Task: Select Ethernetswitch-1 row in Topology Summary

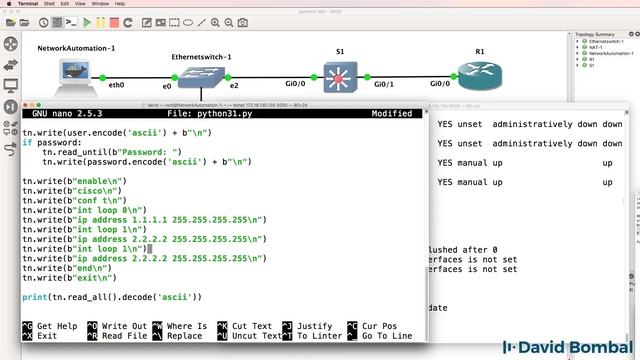Action: (606, 42)
